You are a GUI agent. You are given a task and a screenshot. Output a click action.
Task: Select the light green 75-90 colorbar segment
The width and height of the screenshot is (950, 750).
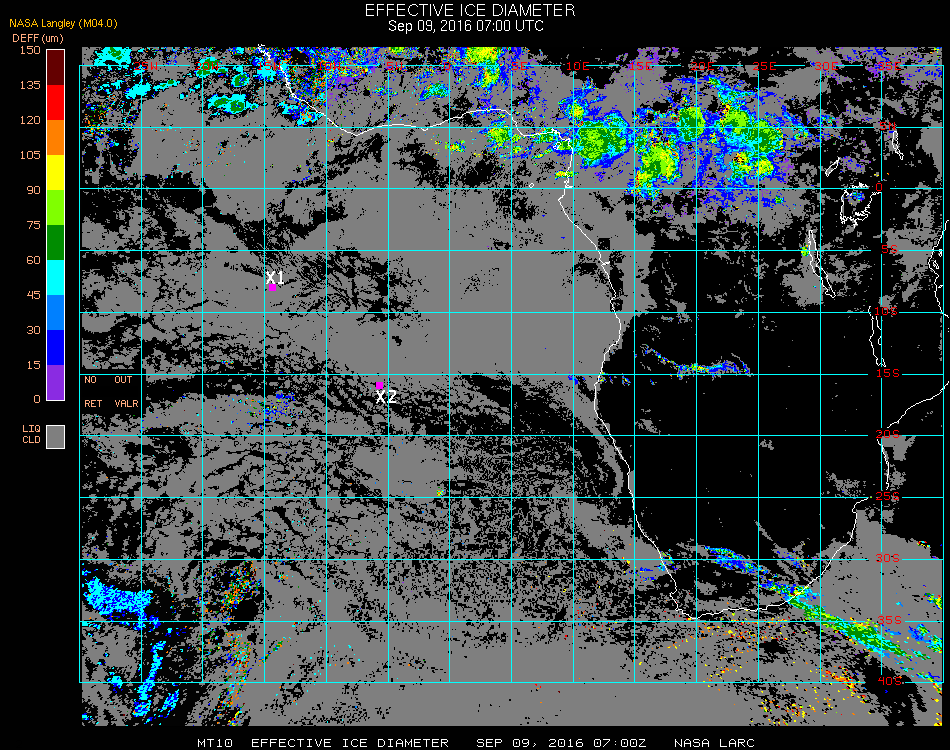56,208
